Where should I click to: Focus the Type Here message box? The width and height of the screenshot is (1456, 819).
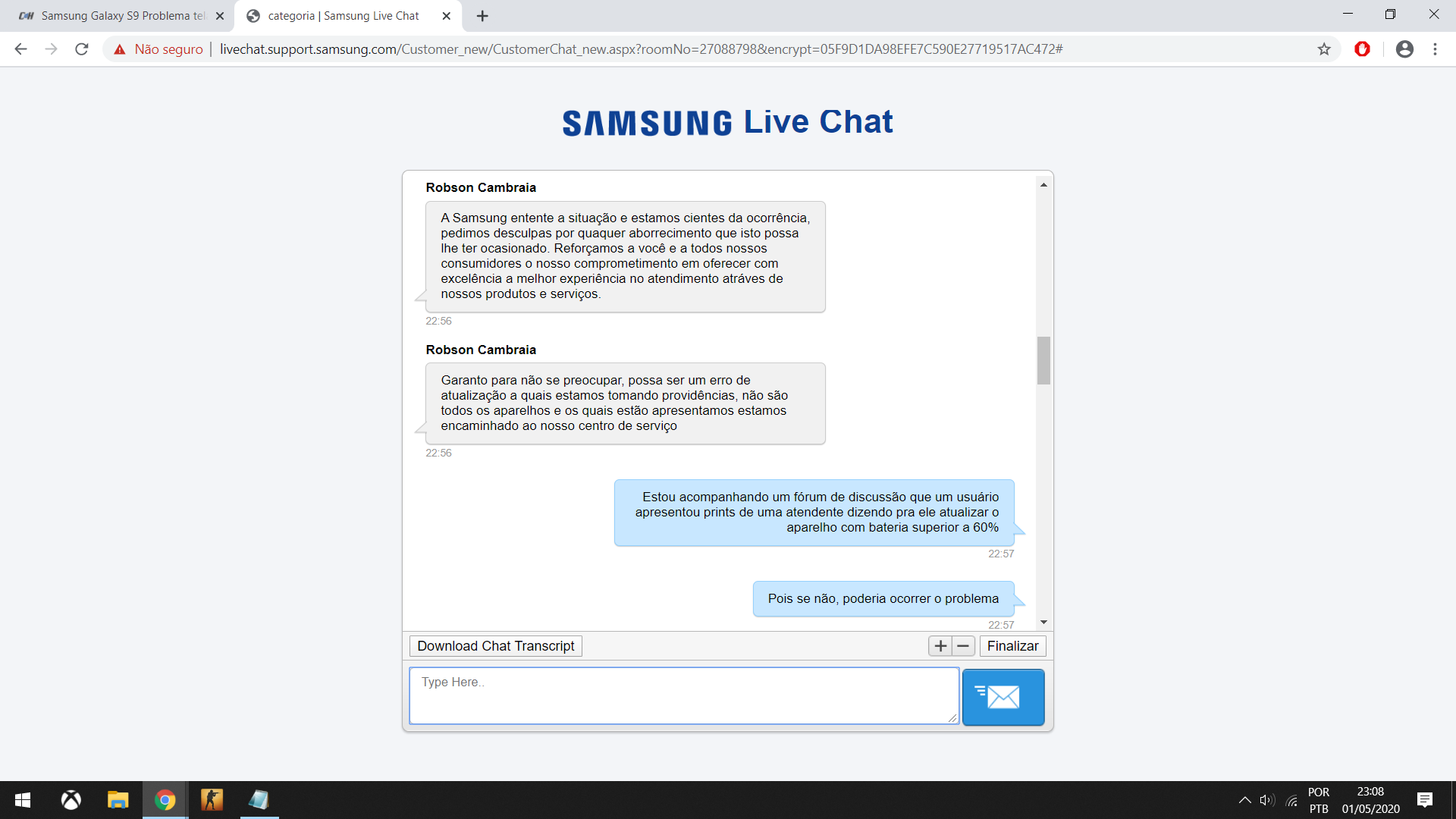point(684,695)
